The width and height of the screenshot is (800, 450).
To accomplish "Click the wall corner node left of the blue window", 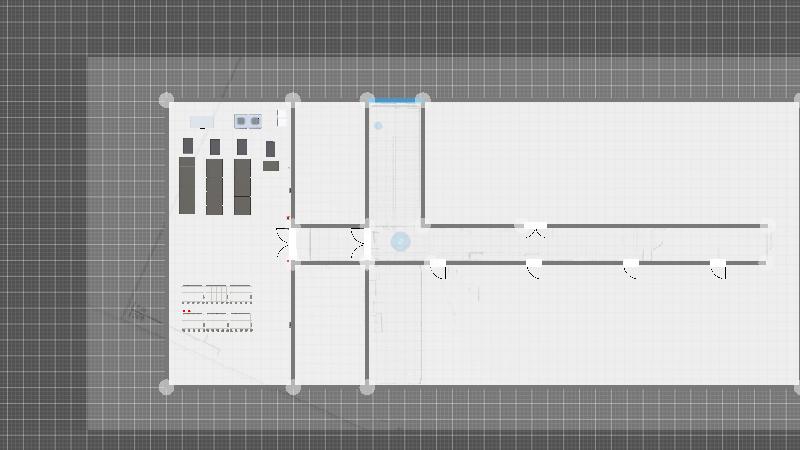I will tap(366, 100).
